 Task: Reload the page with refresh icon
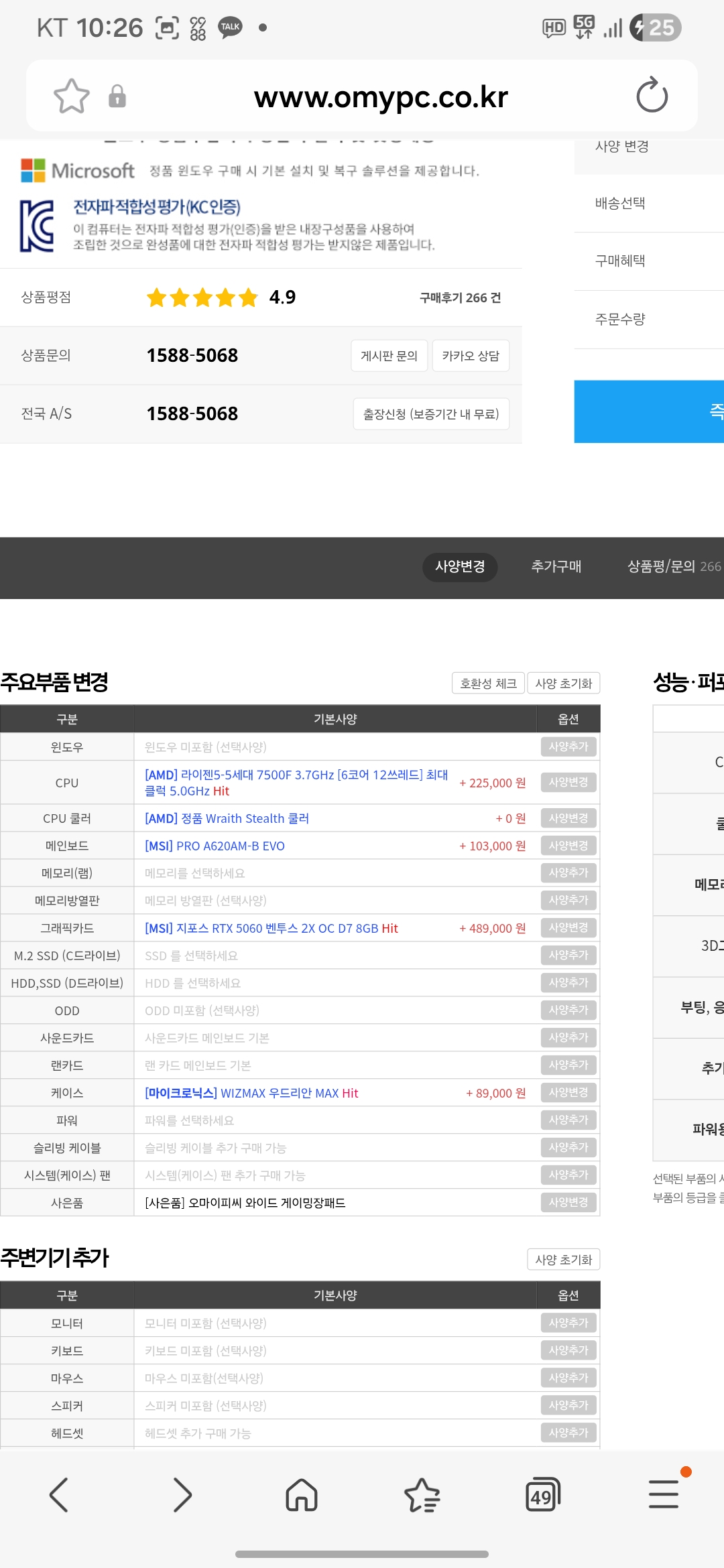coord(652,96)
